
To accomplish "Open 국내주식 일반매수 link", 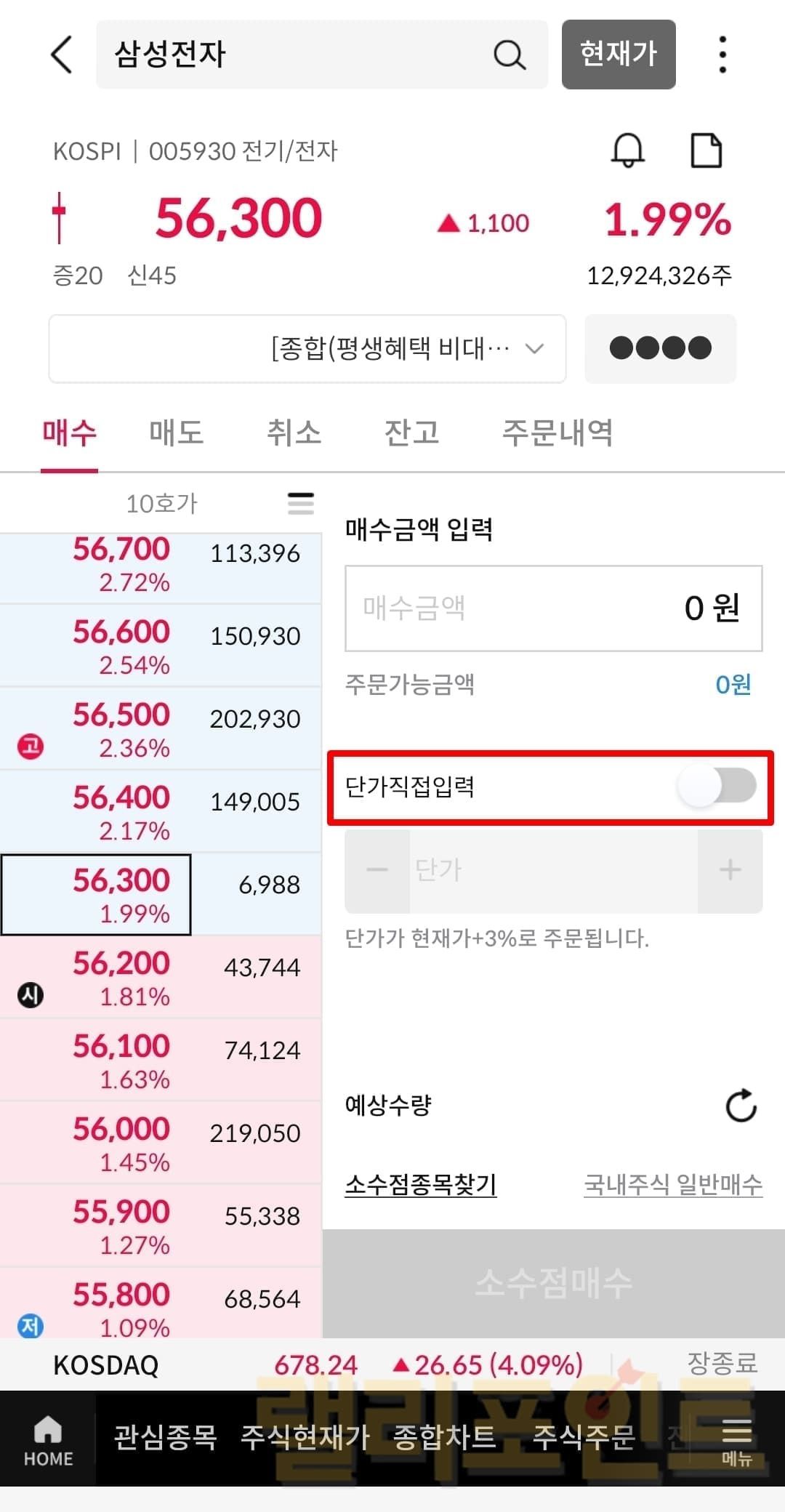I will click(673, 1185).
